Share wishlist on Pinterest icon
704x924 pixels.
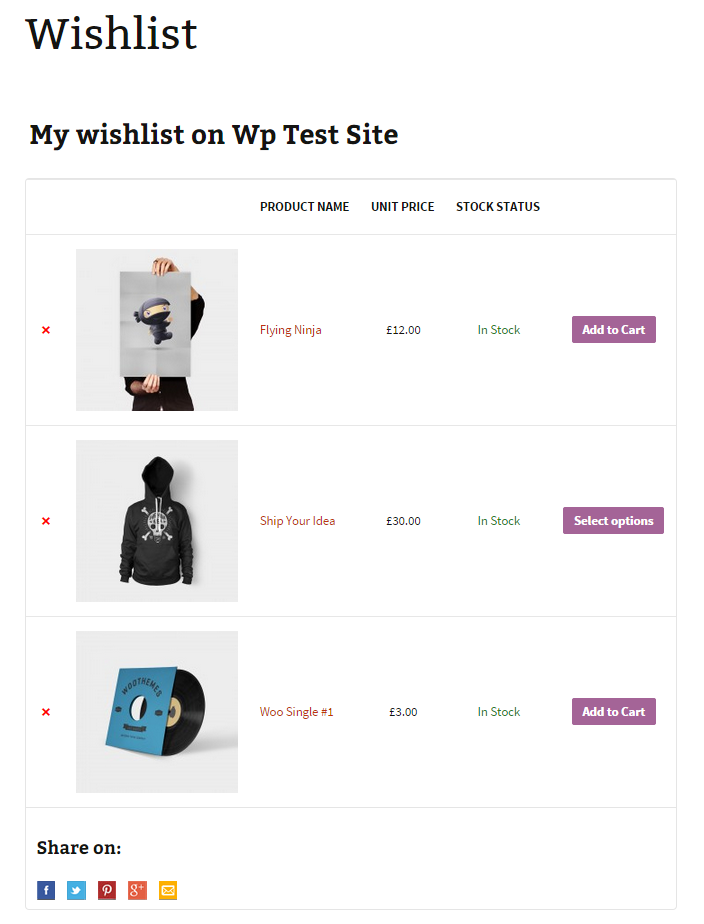[x=107, y=890]
